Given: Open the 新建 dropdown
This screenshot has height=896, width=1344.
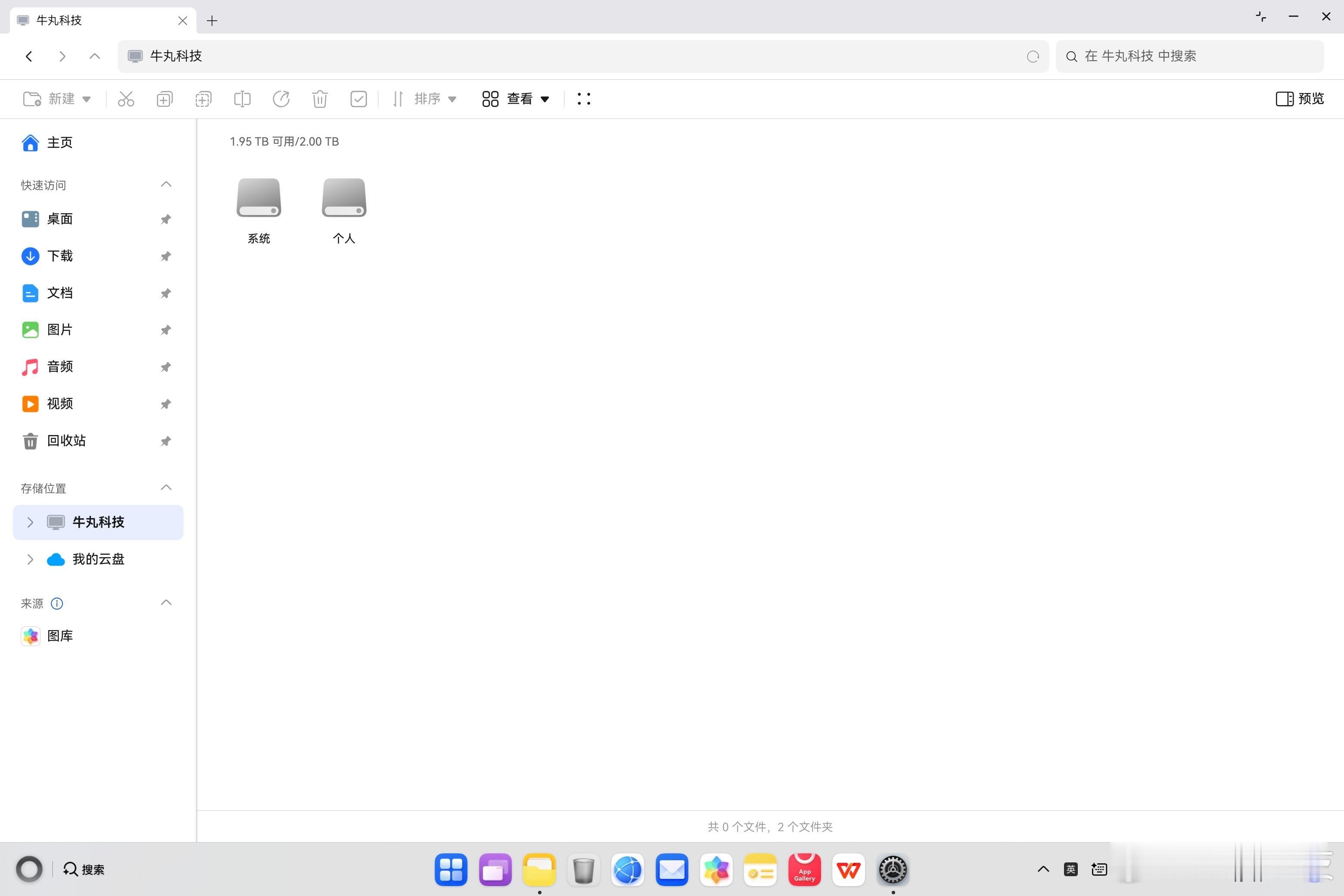Looking at the screenshot, I should tap(56, 99).
